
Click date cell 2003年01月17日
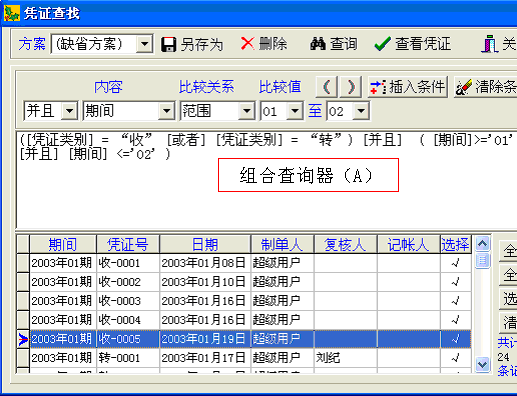point(205,358)
